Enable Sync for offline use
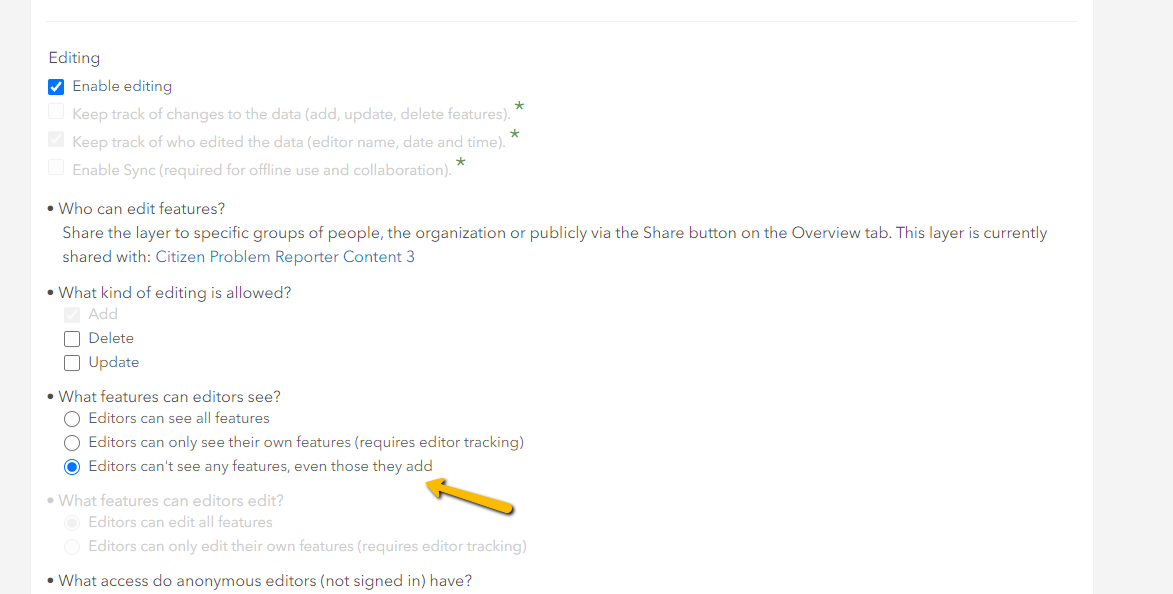 point(56,167)
